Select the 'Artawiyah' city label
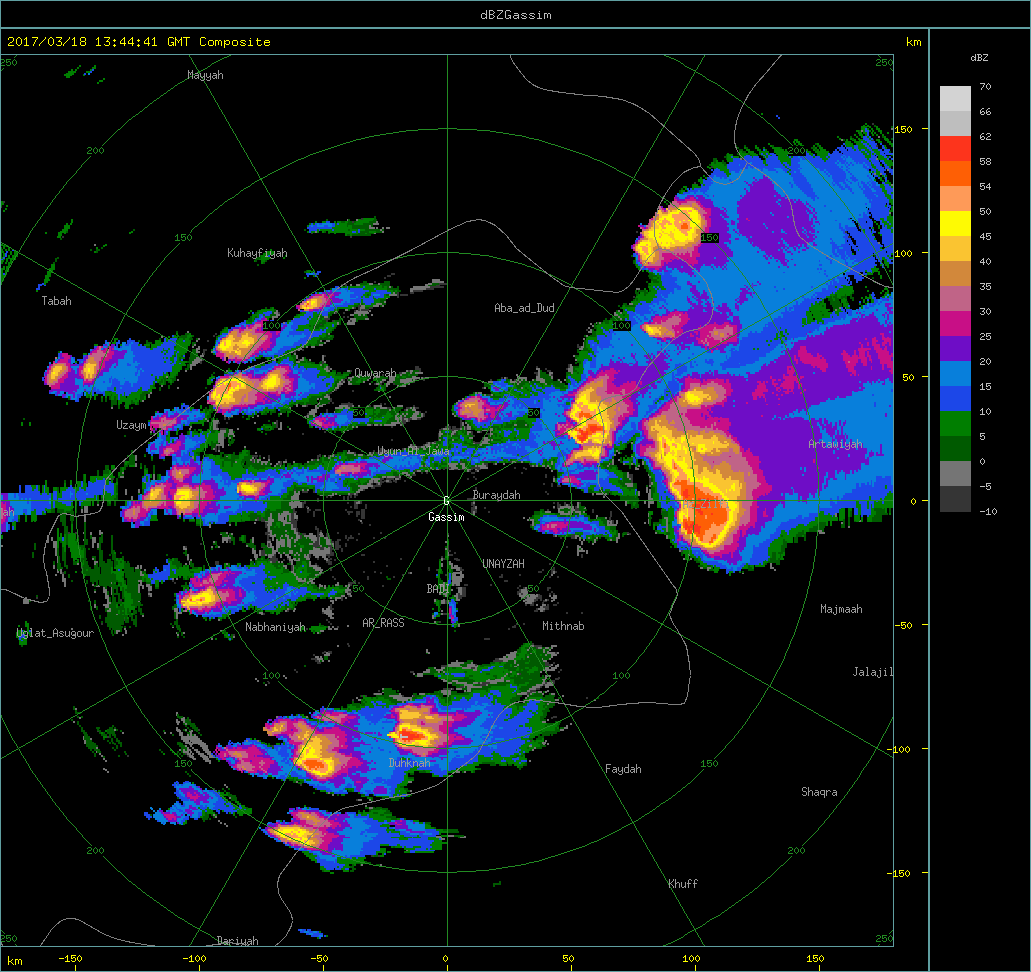1031x972 pixels. [x=835, y=444]
